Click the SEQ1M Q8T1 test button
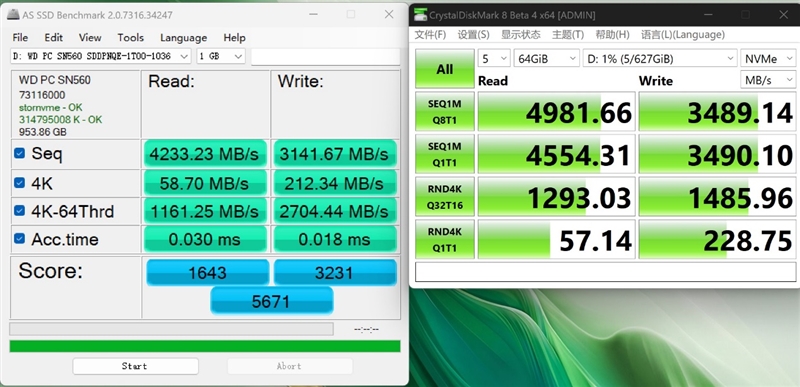Viewport: 800px width, 387px height. pyautogui.click(x=444, y=111)
